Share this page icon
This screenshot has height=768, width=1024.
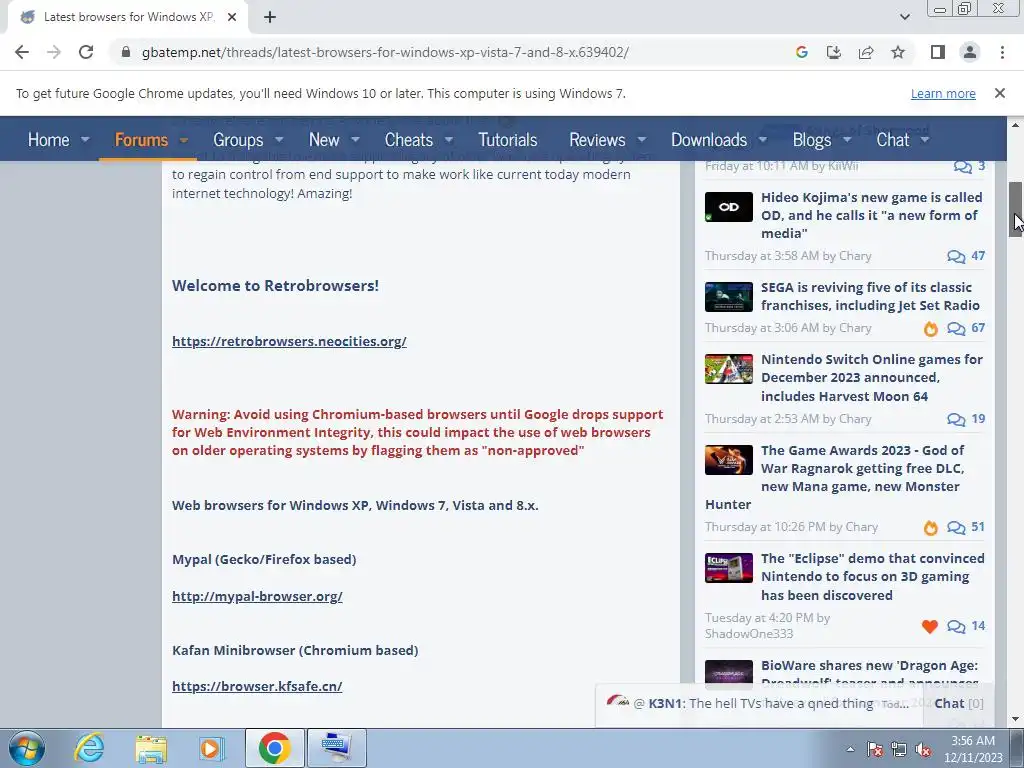(866, 52)
